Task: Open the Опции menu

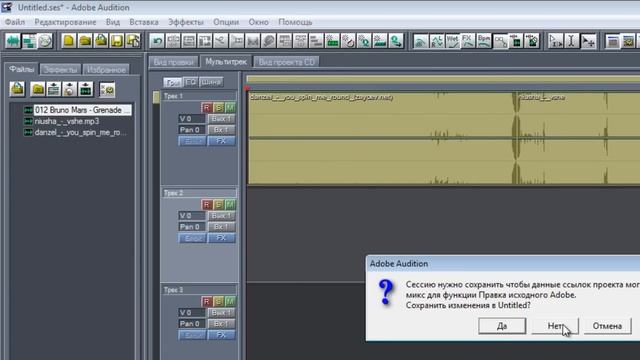Action: coord(226,22)
